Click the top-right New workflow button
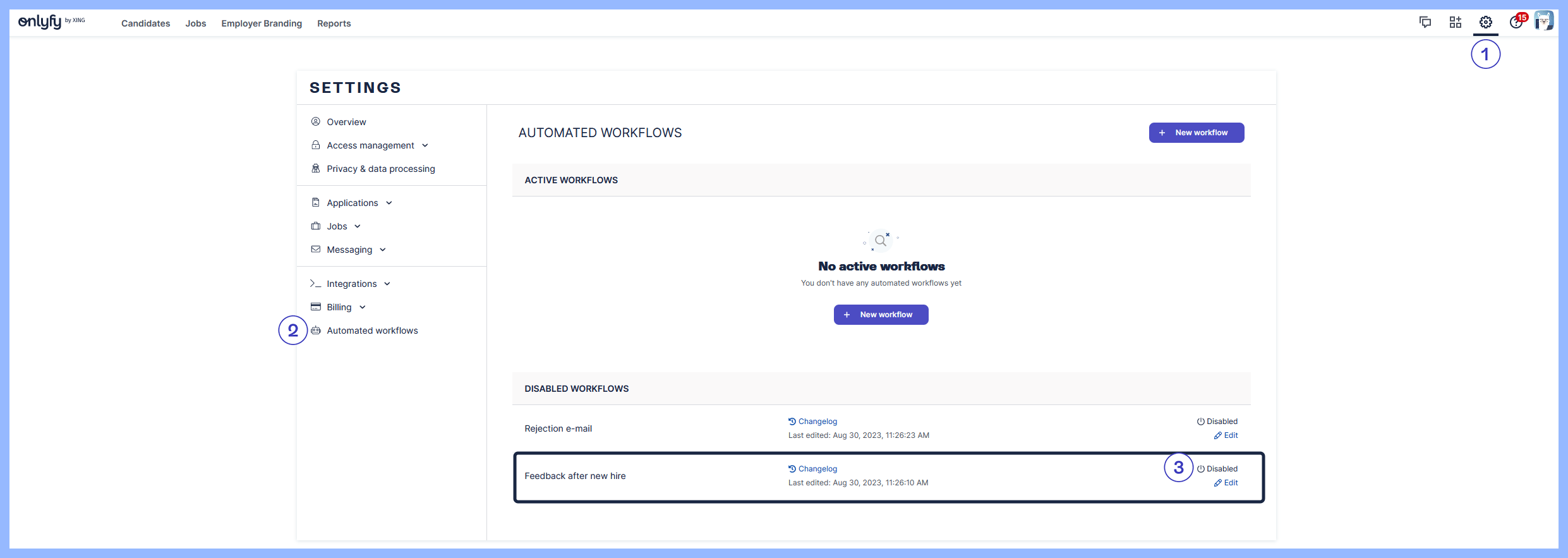Screen dimensions: 1568x558 pyautogui.click(x=1197, y=133)
